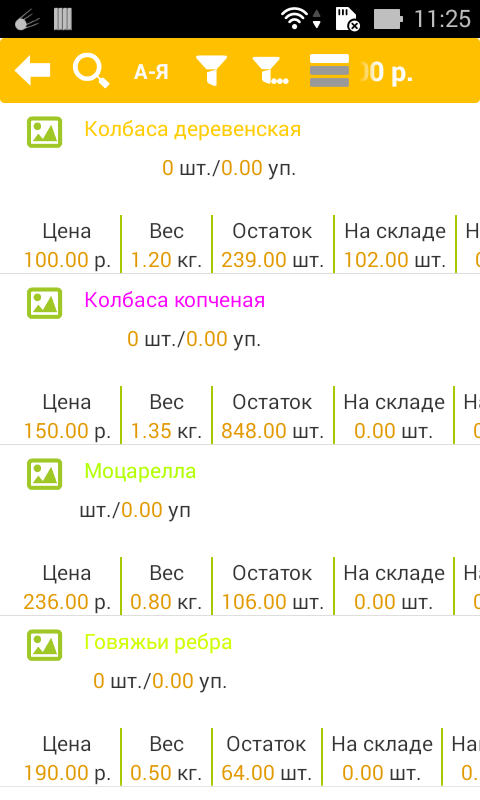Open the search magnifier
Image resolution: width=480 pixels, height=800 pixels.
point(91,71)
